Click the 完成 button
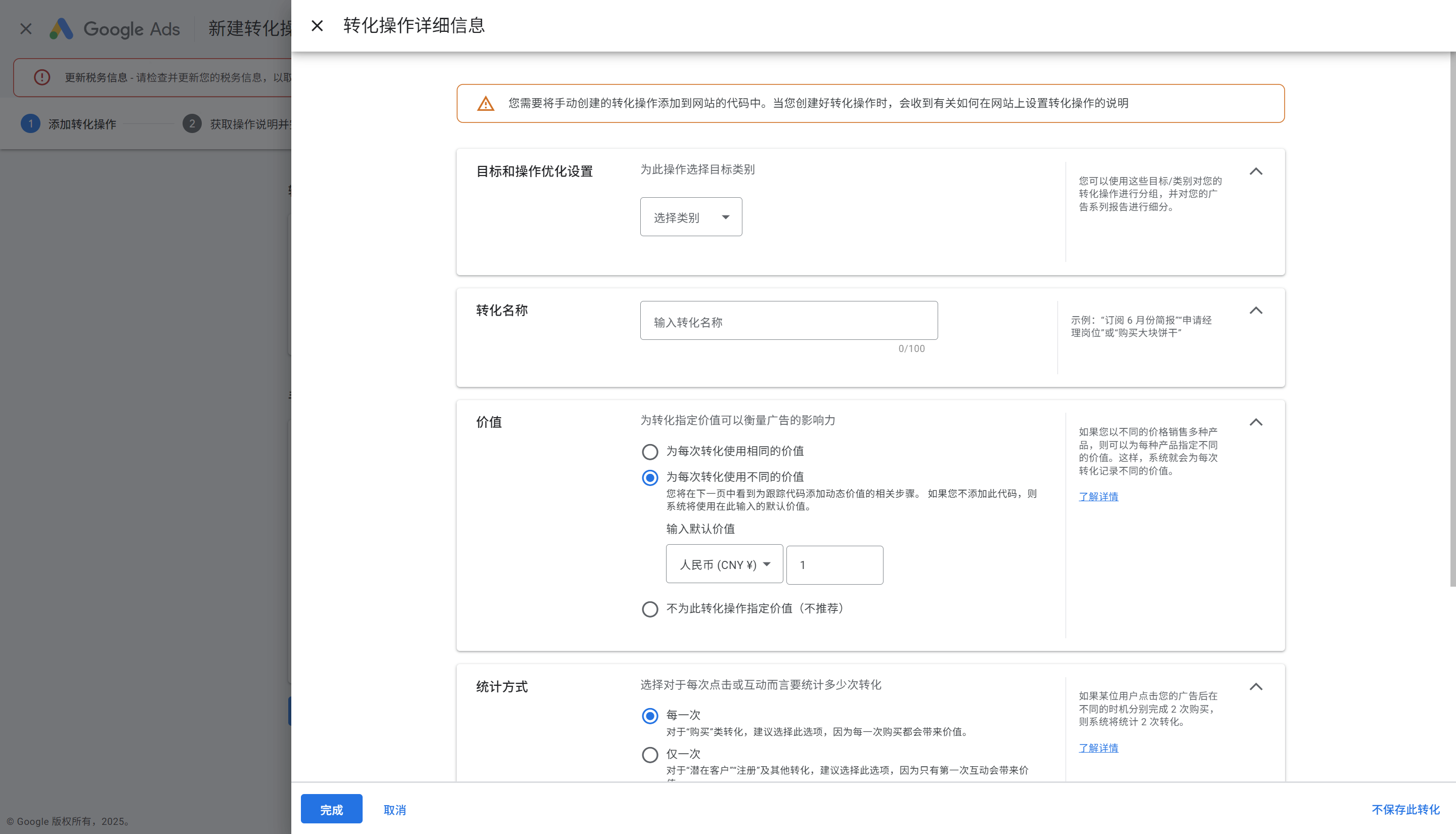Viewport: 1456px width, 834px height. (x=331, y=809)
